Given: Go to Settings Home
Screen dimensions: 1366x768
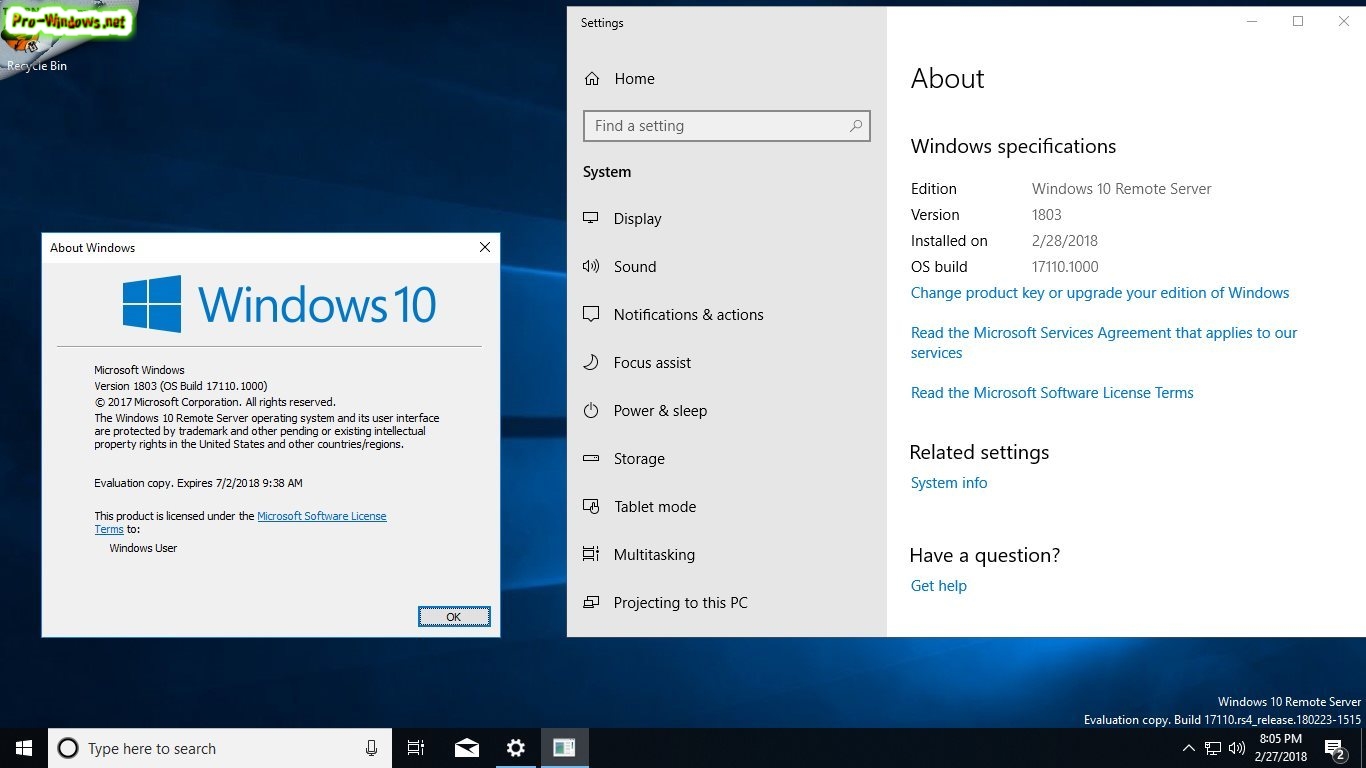Looking at the screenshot, I should (634, 79).
